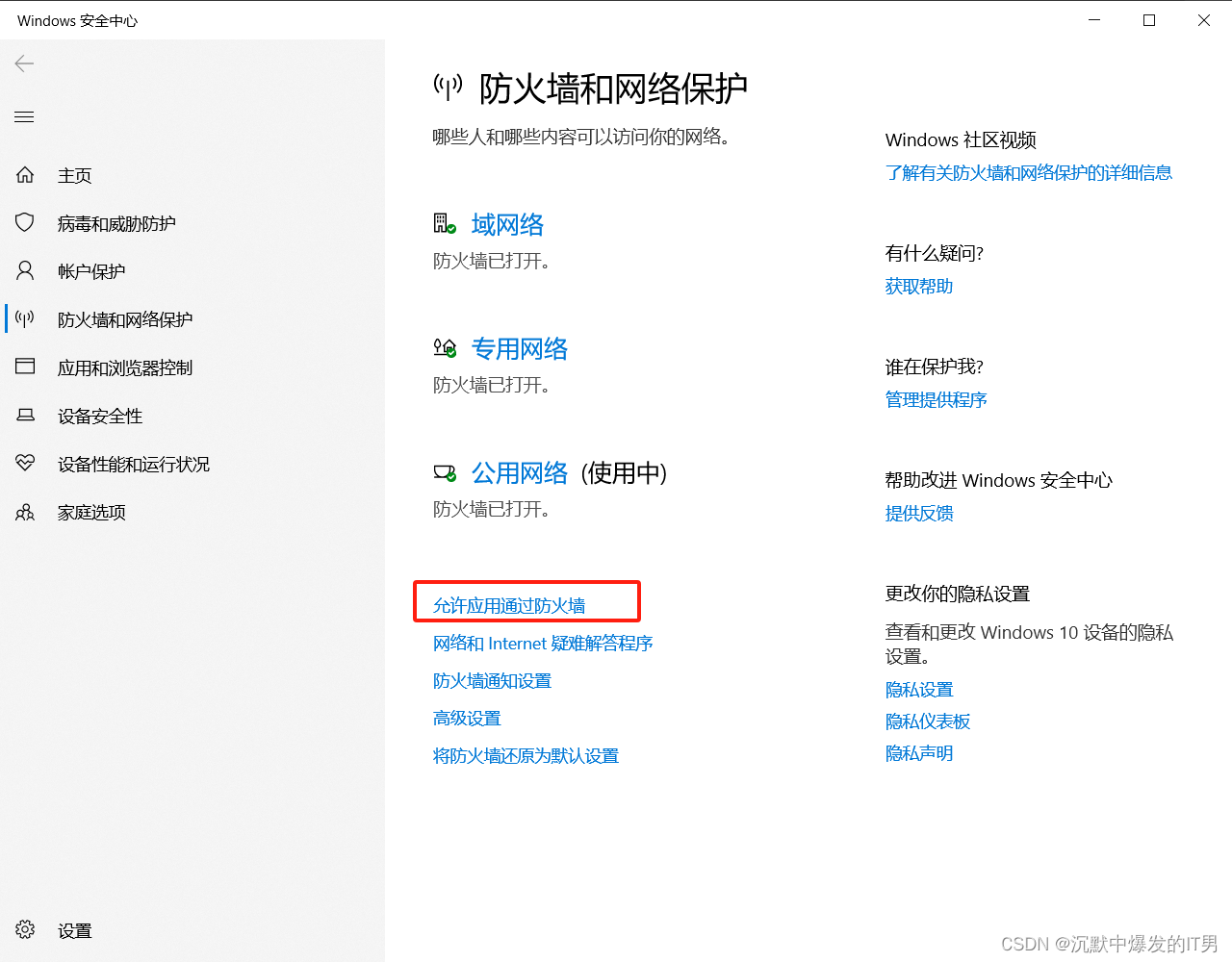The image size is (1232, 962).
Task: Click the 提供反馈 link
Action: pyautogui.click(x=919, y=513)
